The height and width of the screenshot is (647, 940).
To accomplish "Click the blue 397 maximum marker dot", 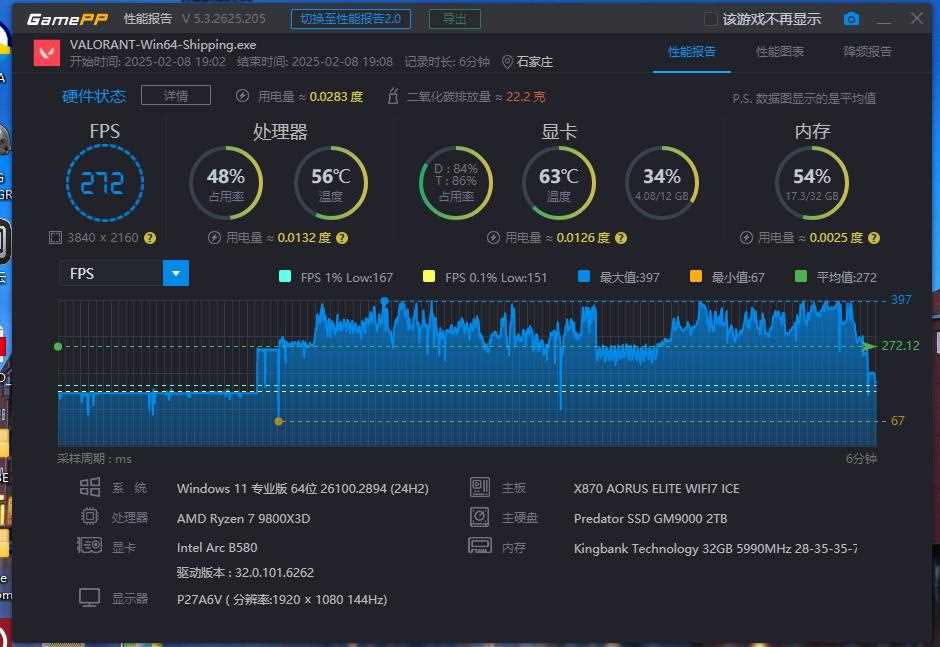I will coord(385,301).
